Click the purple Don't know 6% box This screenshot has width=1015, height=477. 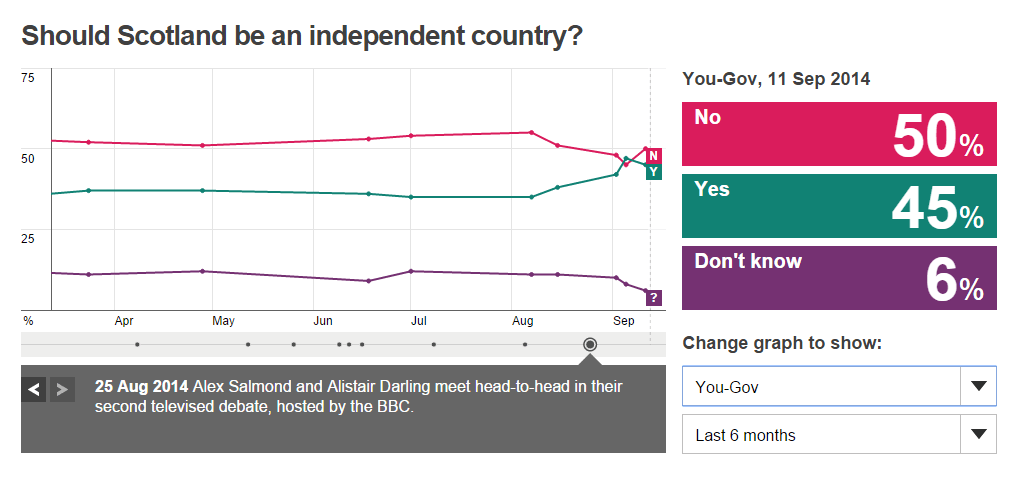pos(839,278)
